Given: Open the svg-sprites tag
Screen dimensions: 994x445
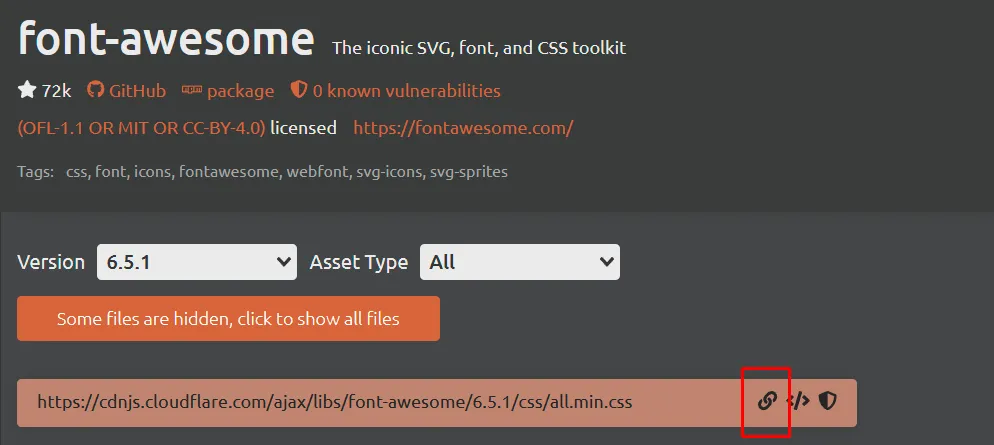Looking at the screenshot, I should (469, 172).
